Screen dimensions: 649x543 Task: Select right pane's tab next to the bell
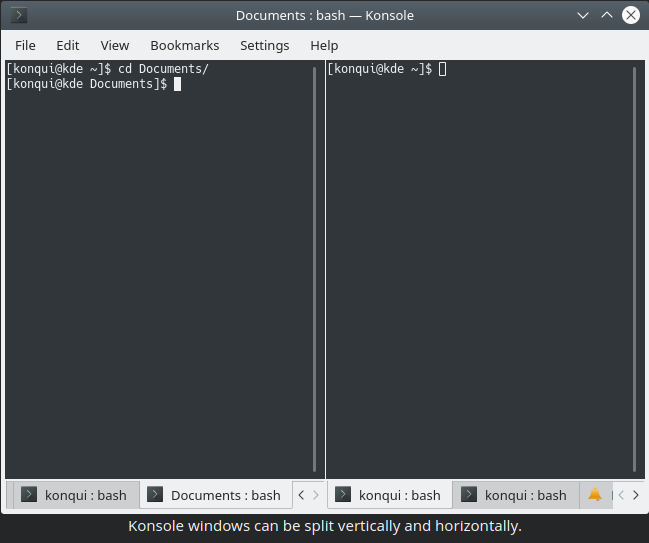coord(516,495)
